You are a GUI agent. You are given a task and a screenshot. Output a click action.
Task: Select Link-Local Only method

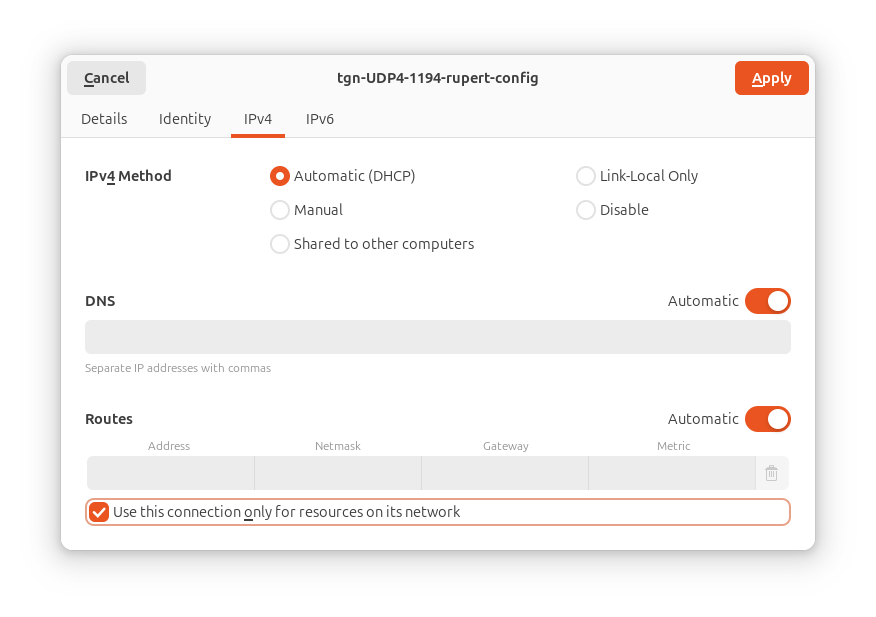585,176
